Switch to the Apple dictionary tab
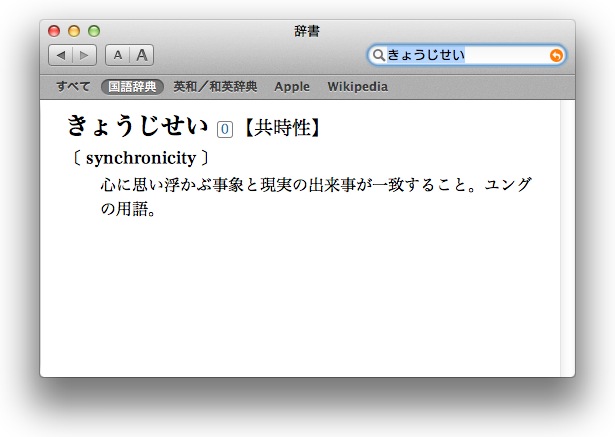The width and height of the screenshot is (615, 437). point(292,87)
